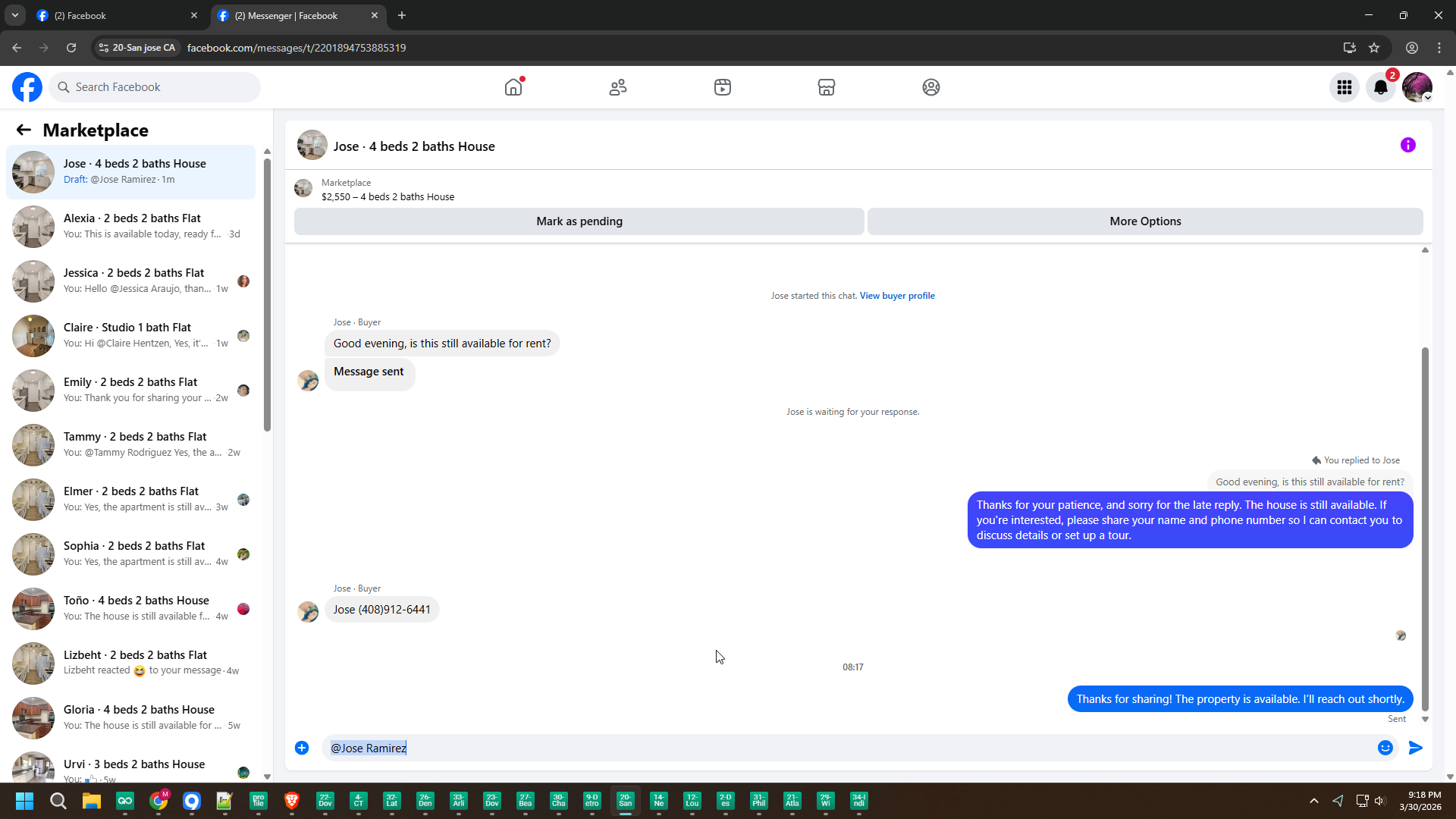Open notifications bell icon

point(1381,87)
